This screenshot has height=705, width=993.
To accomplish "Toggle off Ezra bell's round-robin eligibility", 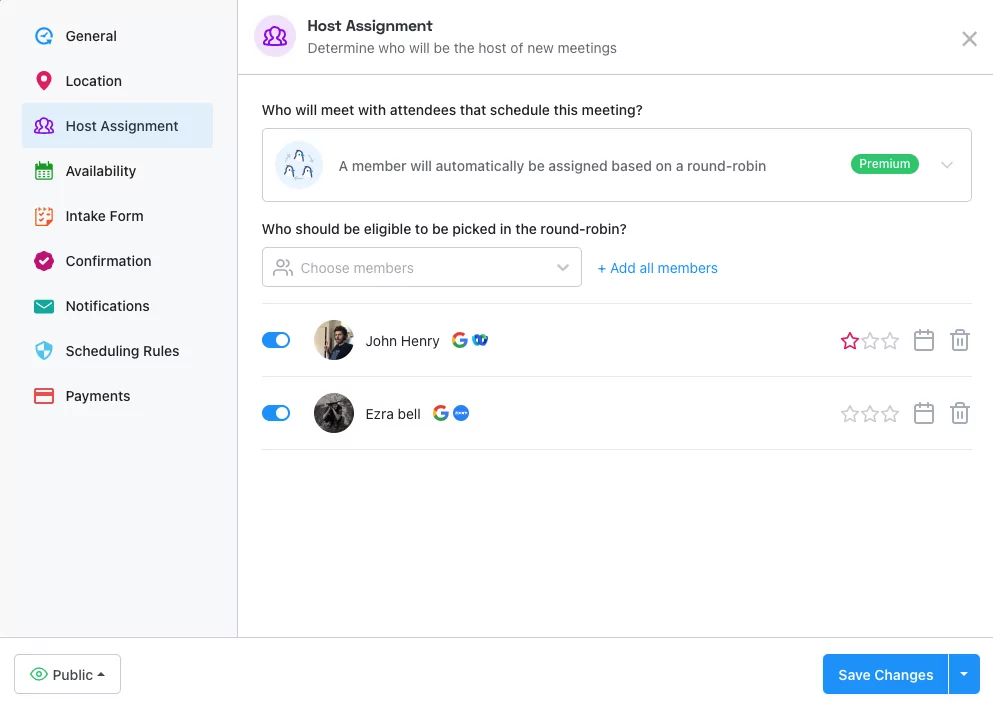I will [276, 413].
